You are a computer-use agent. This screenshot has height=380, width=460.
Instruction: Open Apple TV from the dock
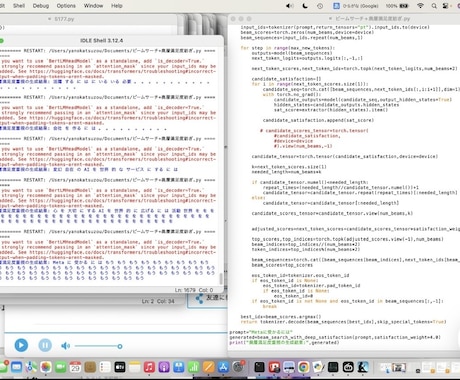120,367
